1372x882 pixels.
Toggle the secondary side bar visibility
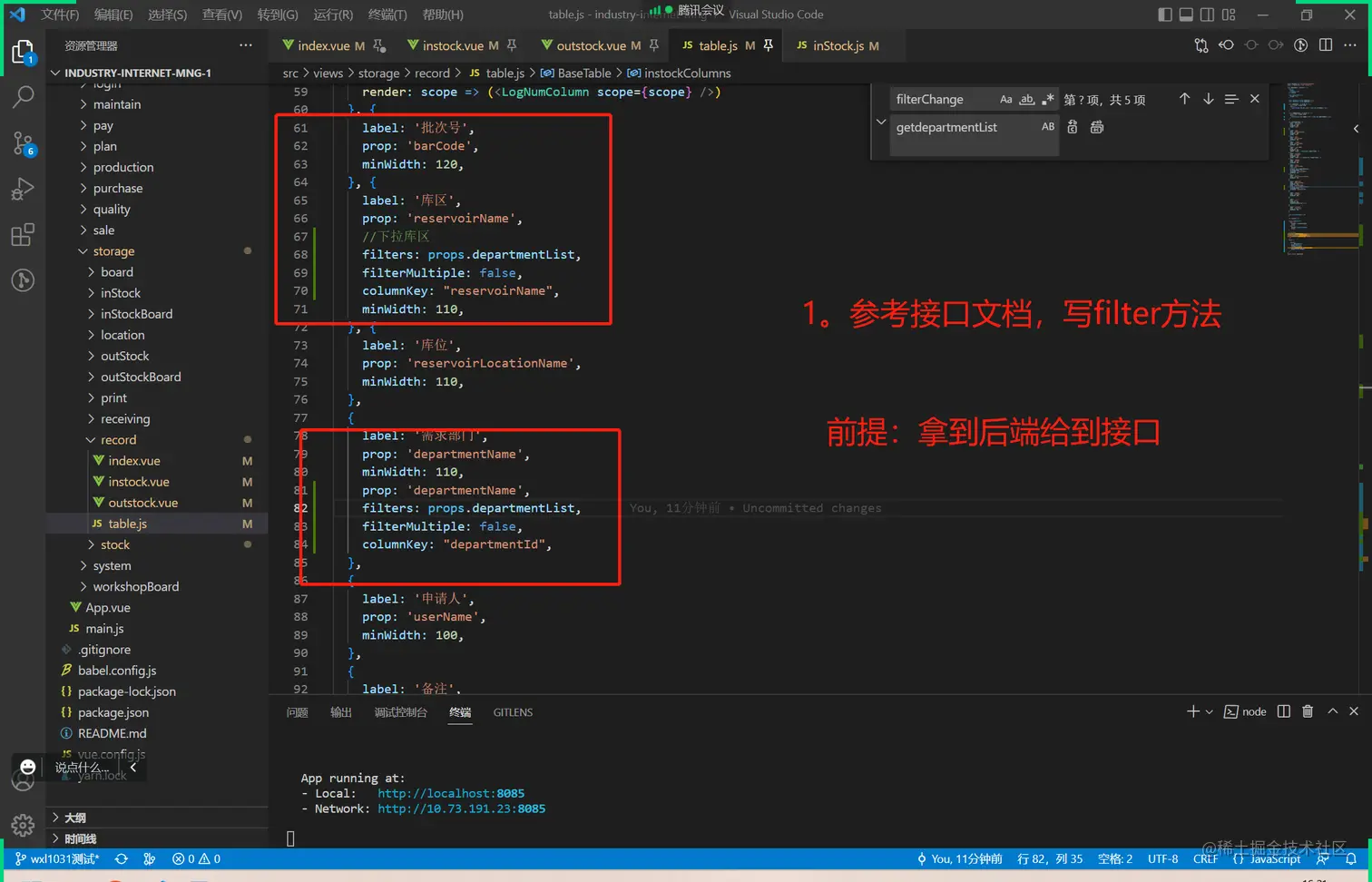[x=1207, y=15]
